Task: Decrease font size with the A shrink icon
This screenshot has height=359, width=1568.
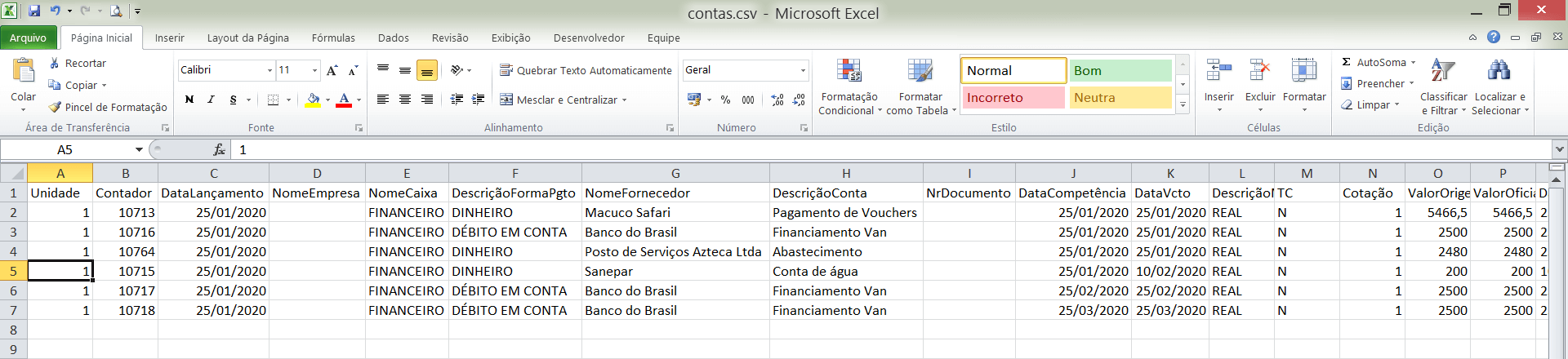Action: click(x=353, y=70)
